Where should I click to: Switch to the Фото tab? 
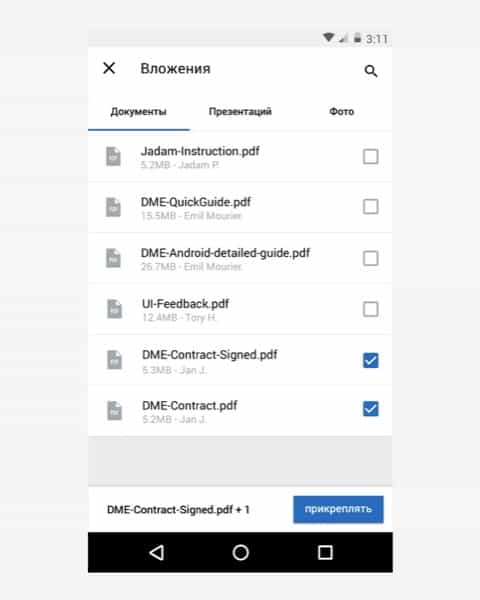pyautogui.click(x=341, y=111)
